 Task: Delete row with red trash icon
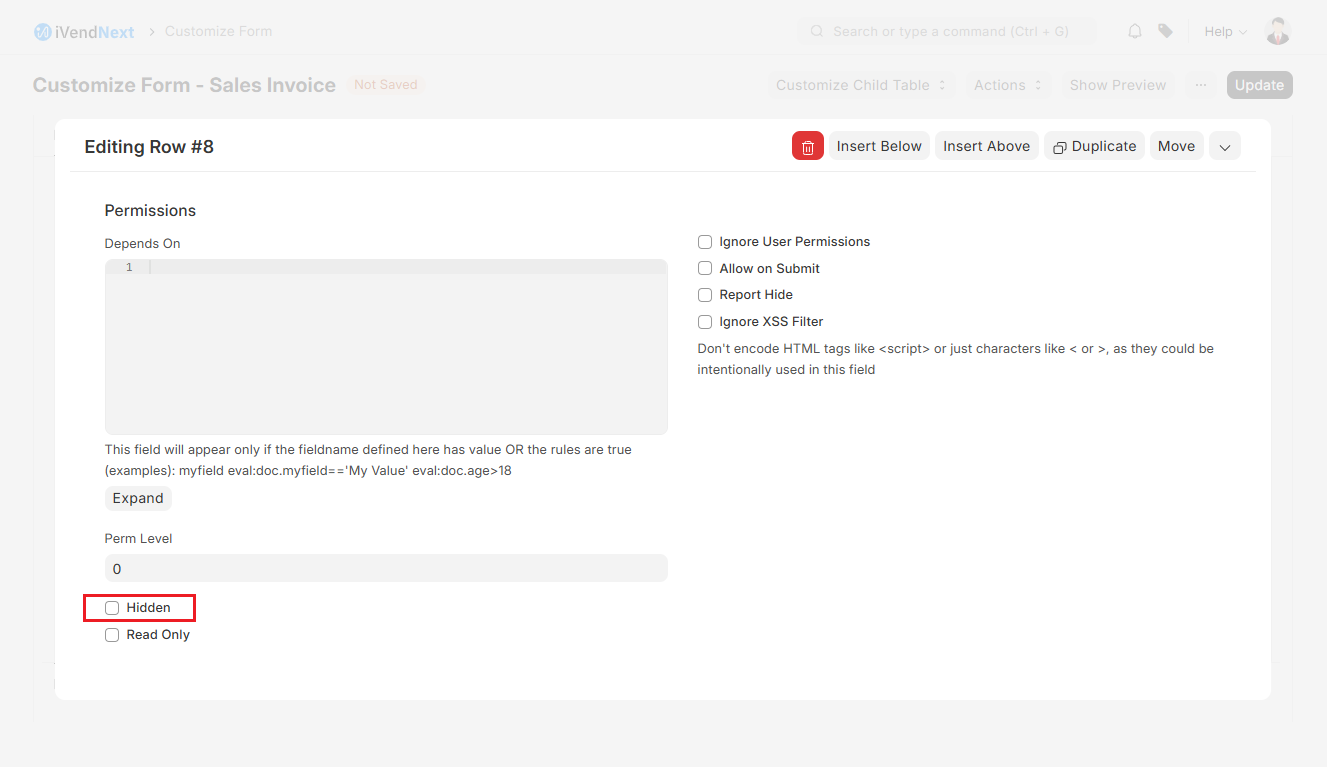(x=808, y=146)
